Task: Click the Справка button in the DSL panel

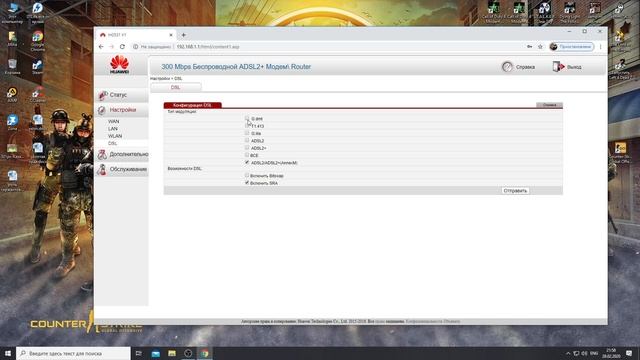Action: coord(549,105)
